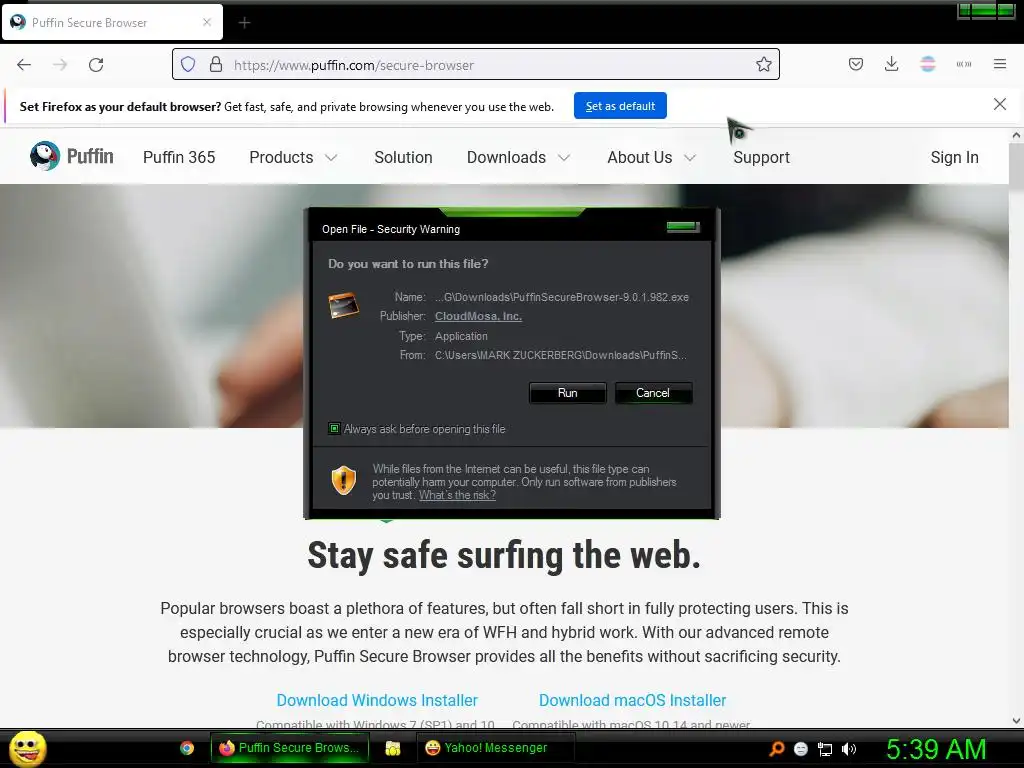Close the Puffin Secure Browser tab
Screen dimensions: 1024x768
click(x=206, y=22)
